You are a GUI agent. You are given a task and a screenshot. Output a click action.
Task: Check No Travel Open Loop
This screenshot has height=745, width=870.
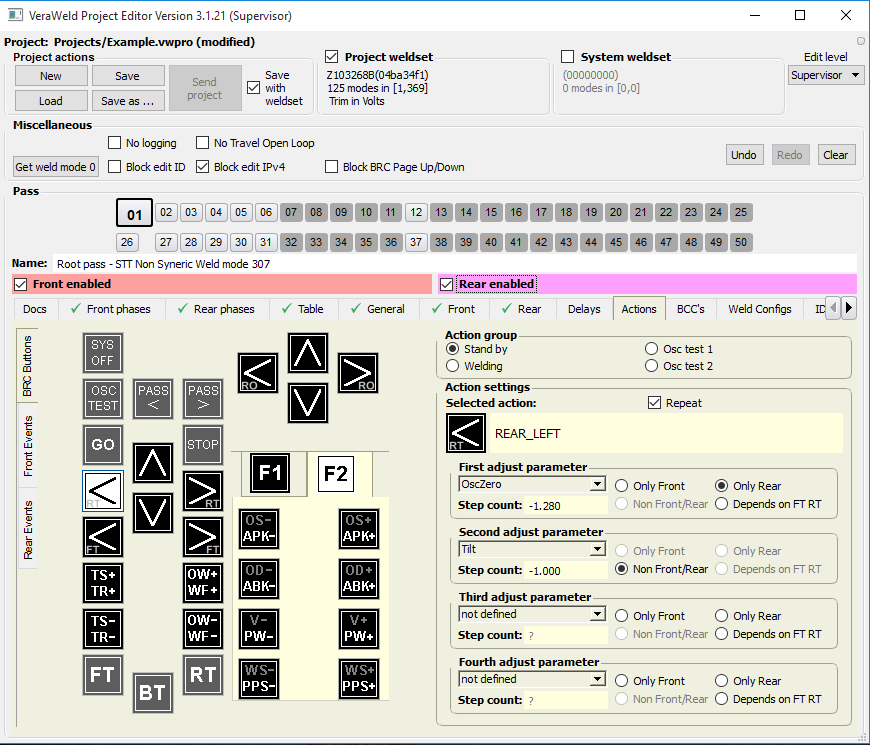click(x=203, y=143)
